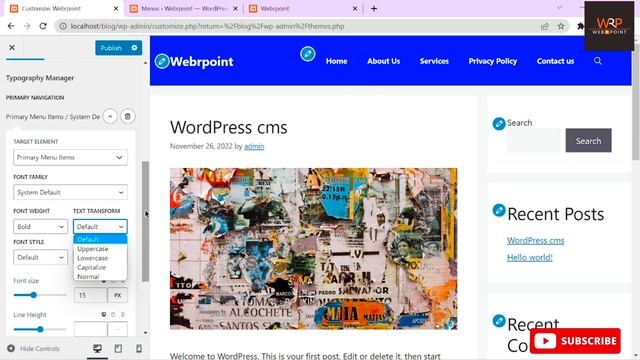
Task: Click the share page icon in address bar
Action: click(x=544, y=26)
